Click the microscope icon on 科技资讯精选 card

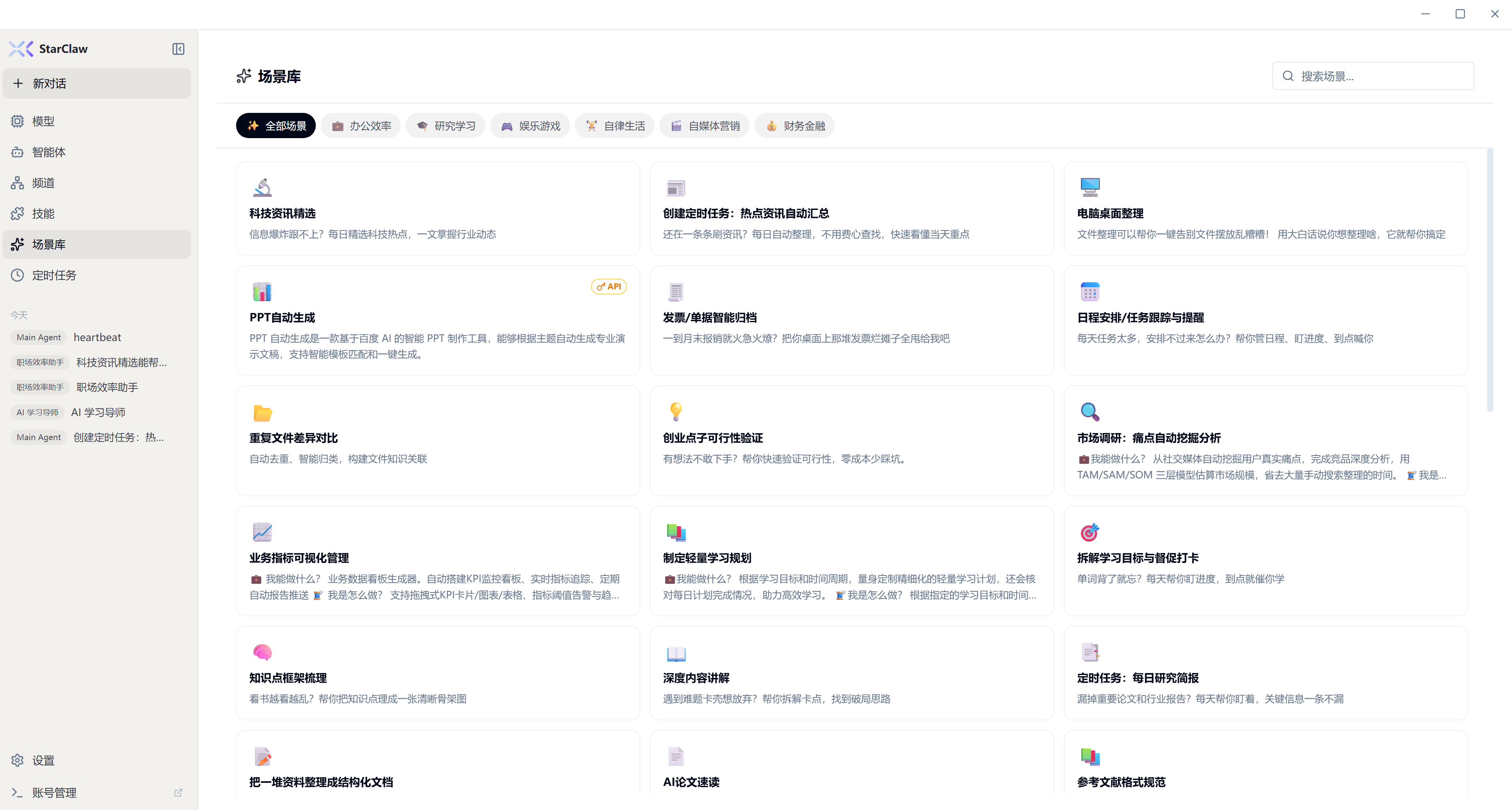click(x=263, y=187)
